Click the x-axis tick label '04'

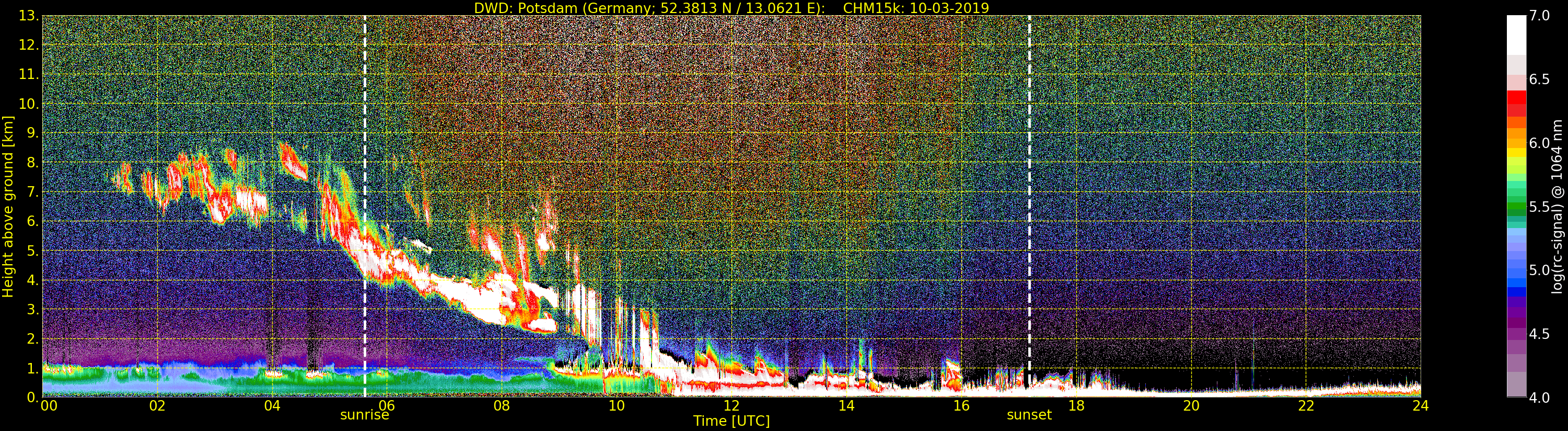[x=272, y=405]
